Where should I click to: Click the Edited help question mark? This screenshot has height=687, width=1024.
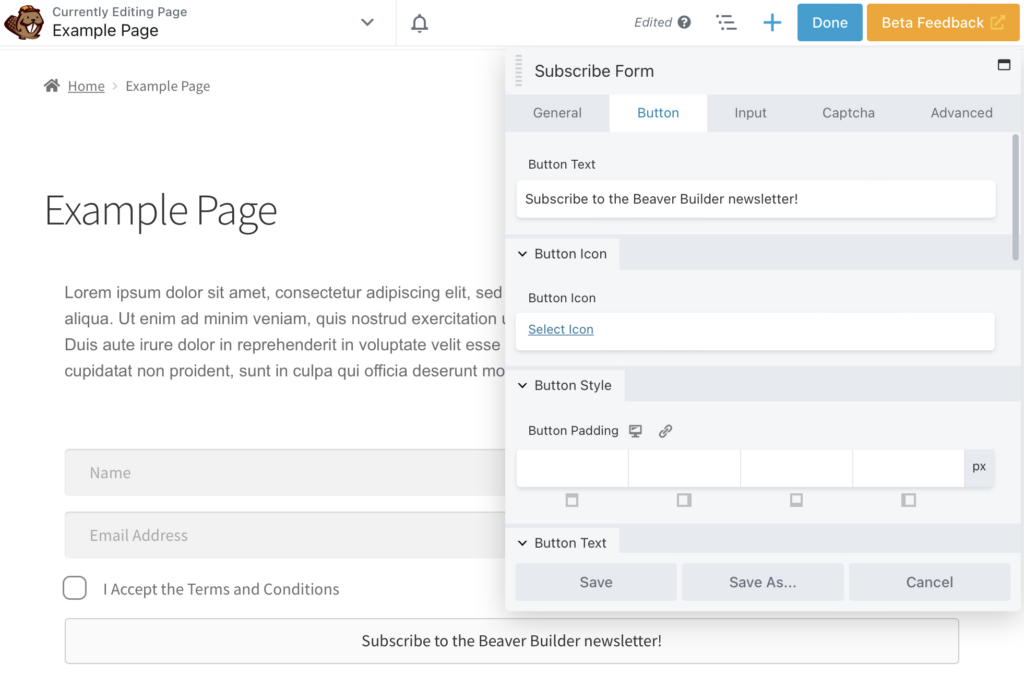[x=684, y=22]
